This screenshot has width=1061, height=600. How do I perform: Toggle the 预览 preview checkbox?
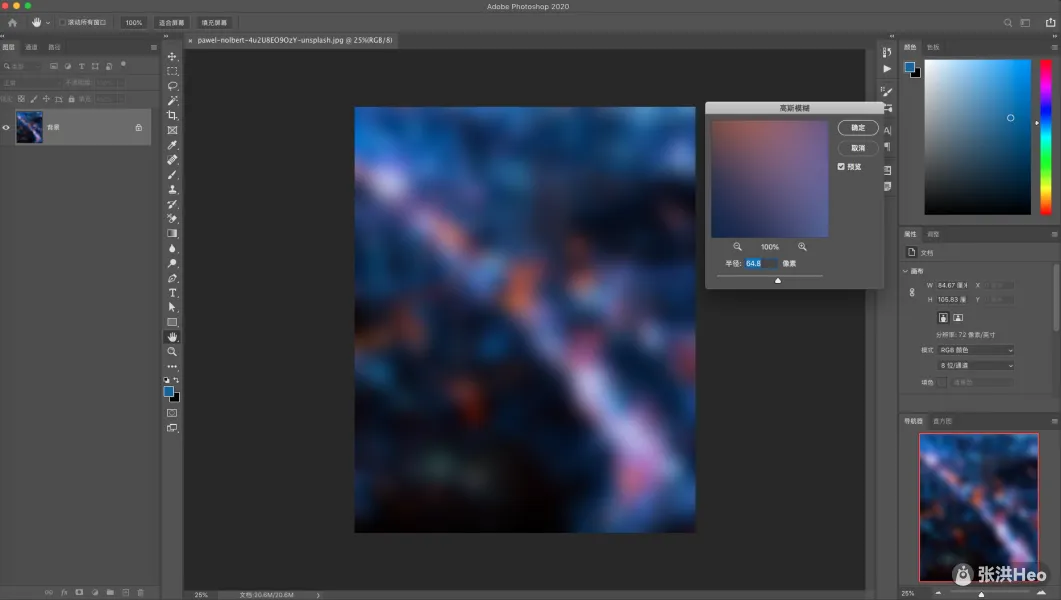[x=841, y=166]
